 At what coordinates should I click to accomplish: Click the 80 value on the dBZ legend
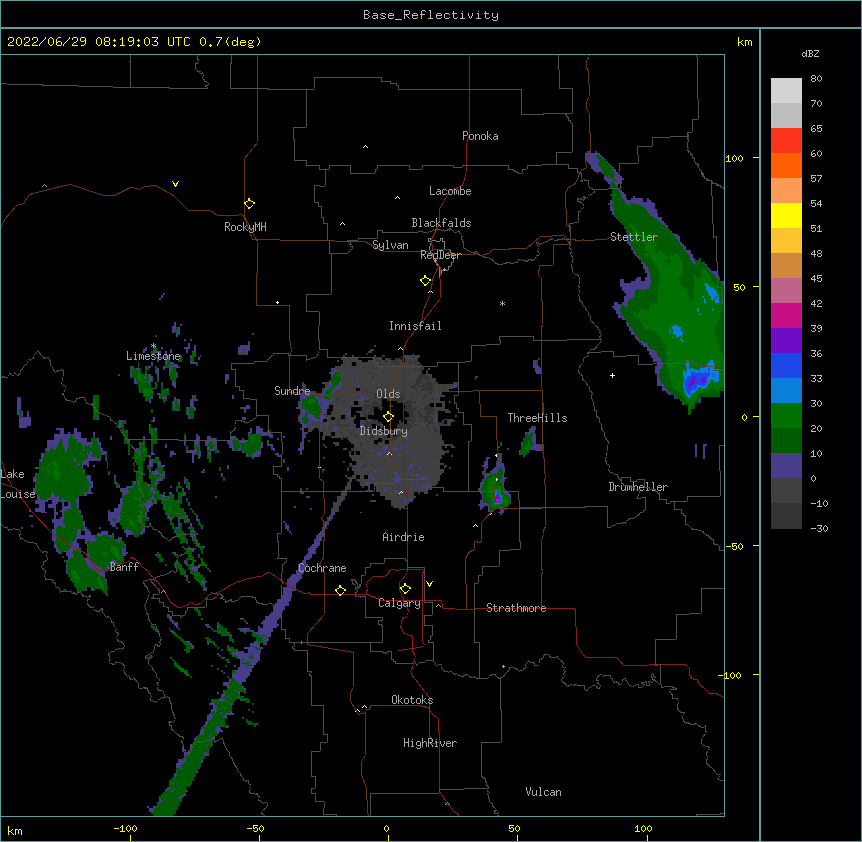coord(816,79)
